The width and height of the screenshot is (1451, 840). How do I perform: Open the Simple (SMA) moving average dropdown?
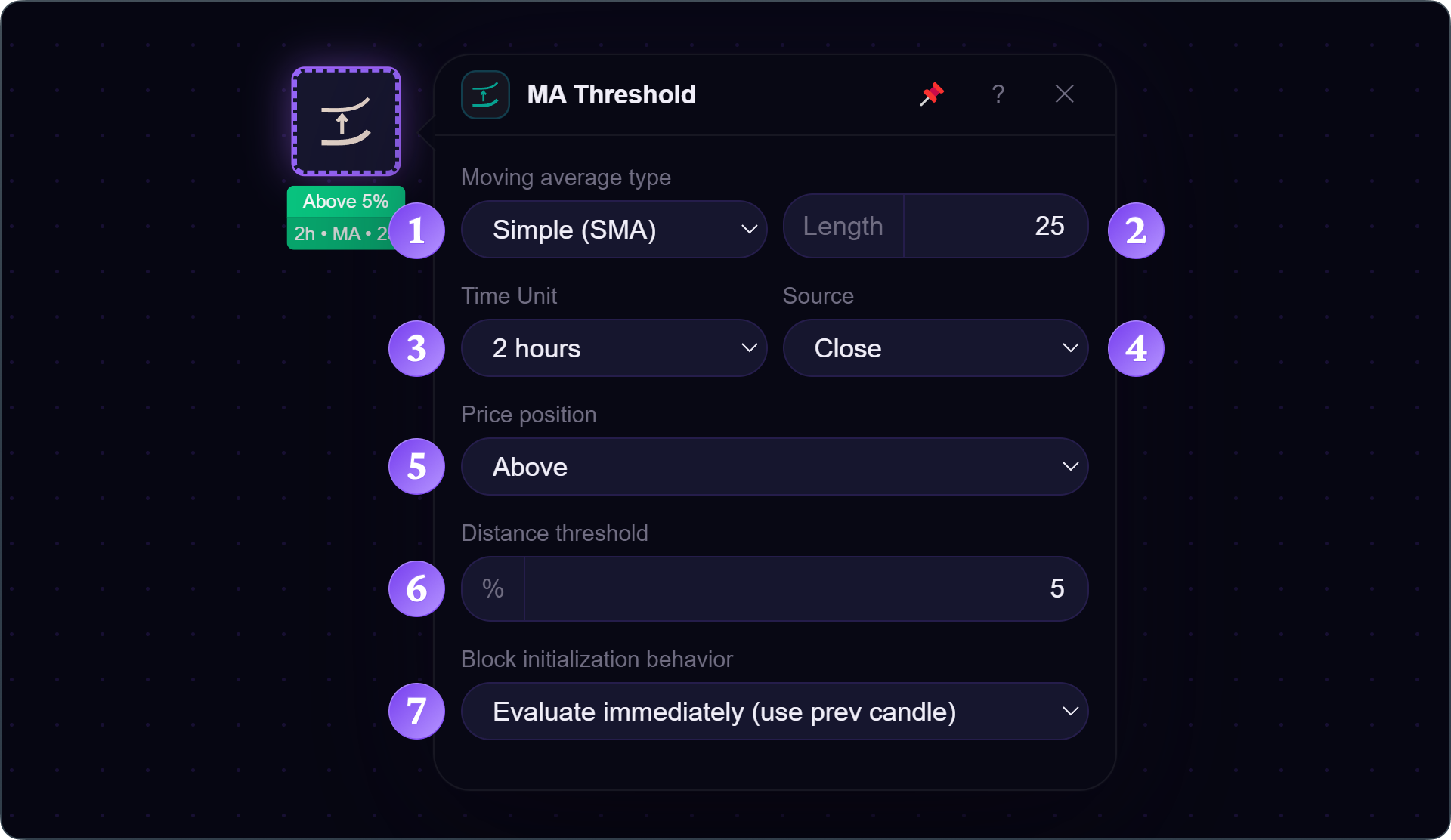(614, 230)
